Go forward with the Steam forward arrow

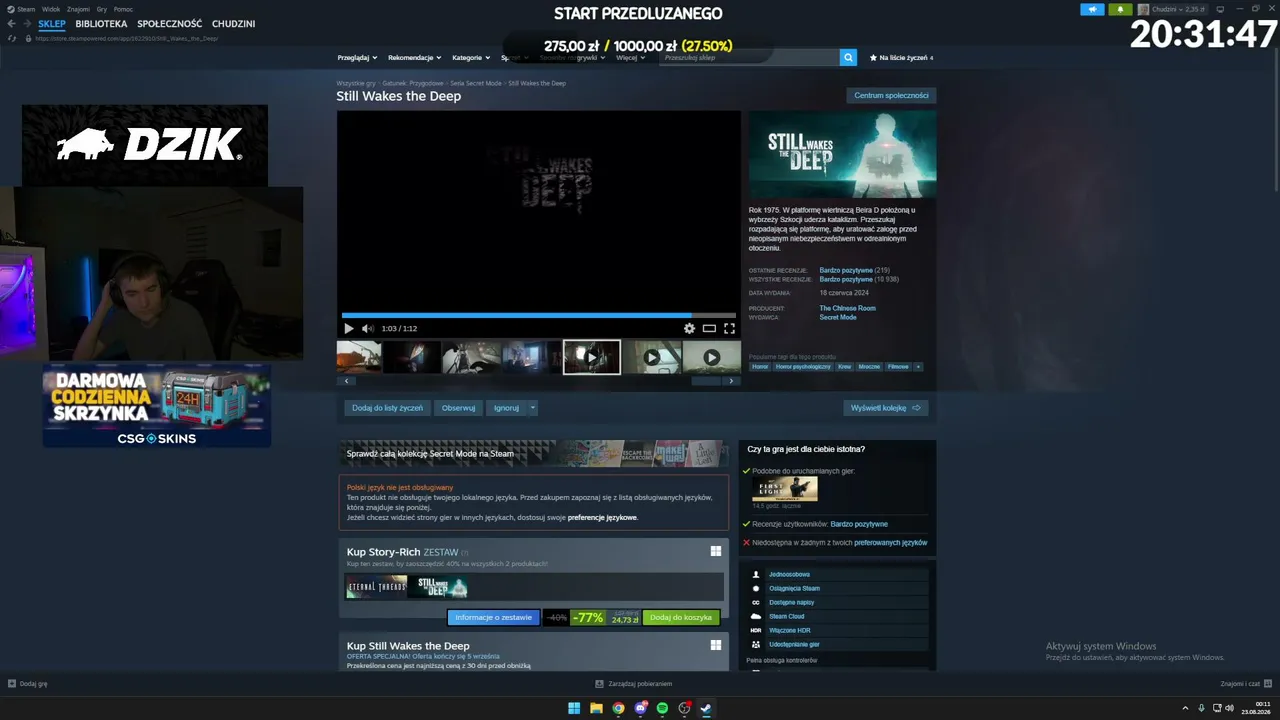click(26, 24)
